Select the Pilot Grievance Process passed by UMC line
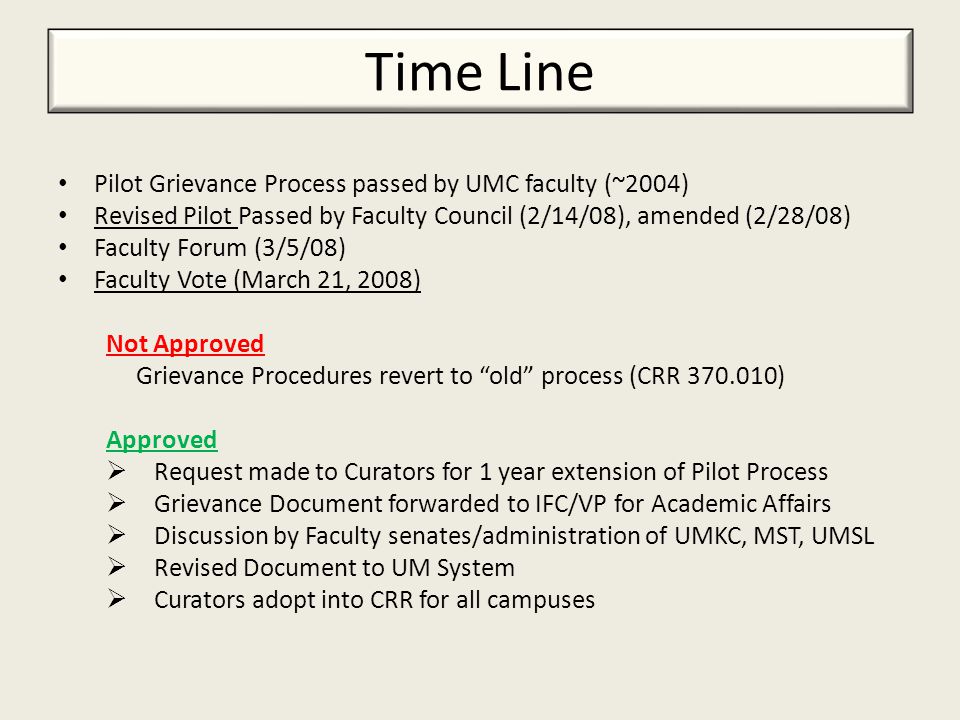960x720 pixels. tap(391, 184)
